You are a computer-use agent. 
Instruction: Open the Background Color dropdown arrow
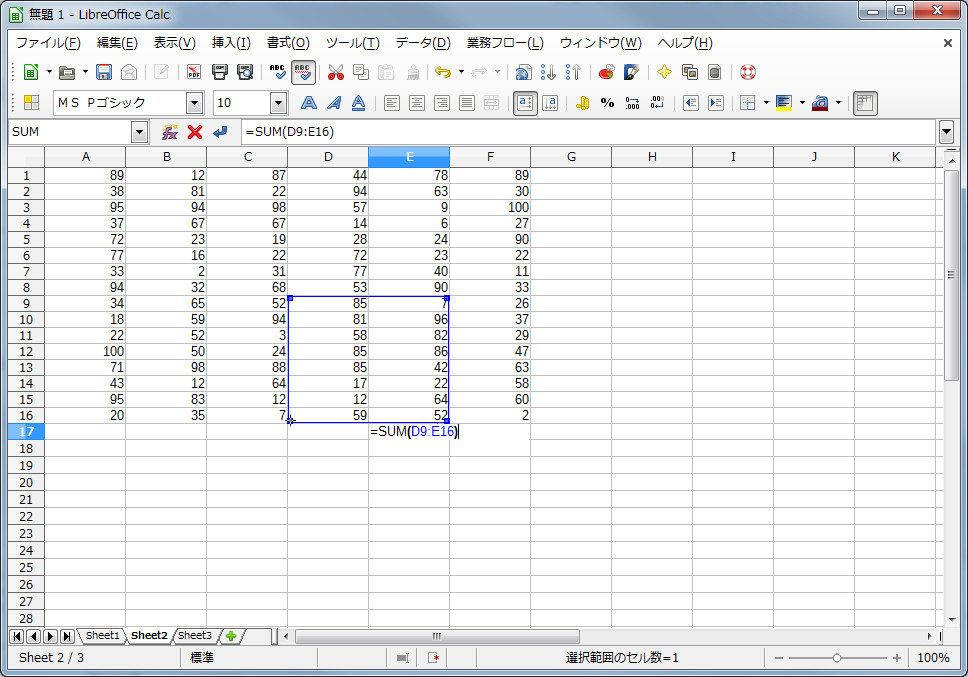click(x=802, y=103)
